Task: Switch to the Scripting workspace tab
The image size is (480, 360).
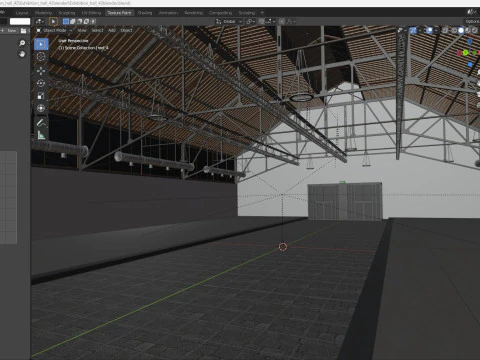Action: (x=247, y=13)
